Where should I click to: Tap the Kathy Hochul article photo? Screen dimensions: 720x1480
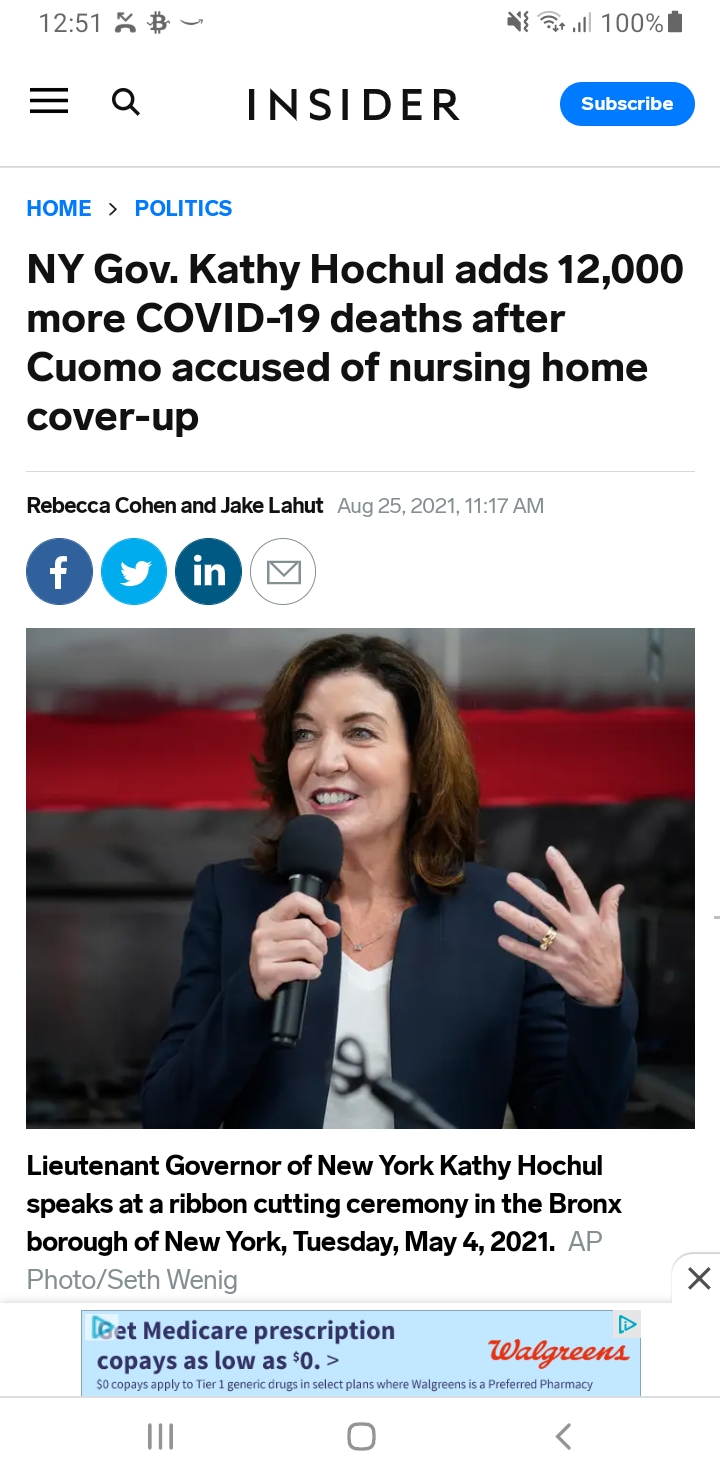tap(360, 878)
